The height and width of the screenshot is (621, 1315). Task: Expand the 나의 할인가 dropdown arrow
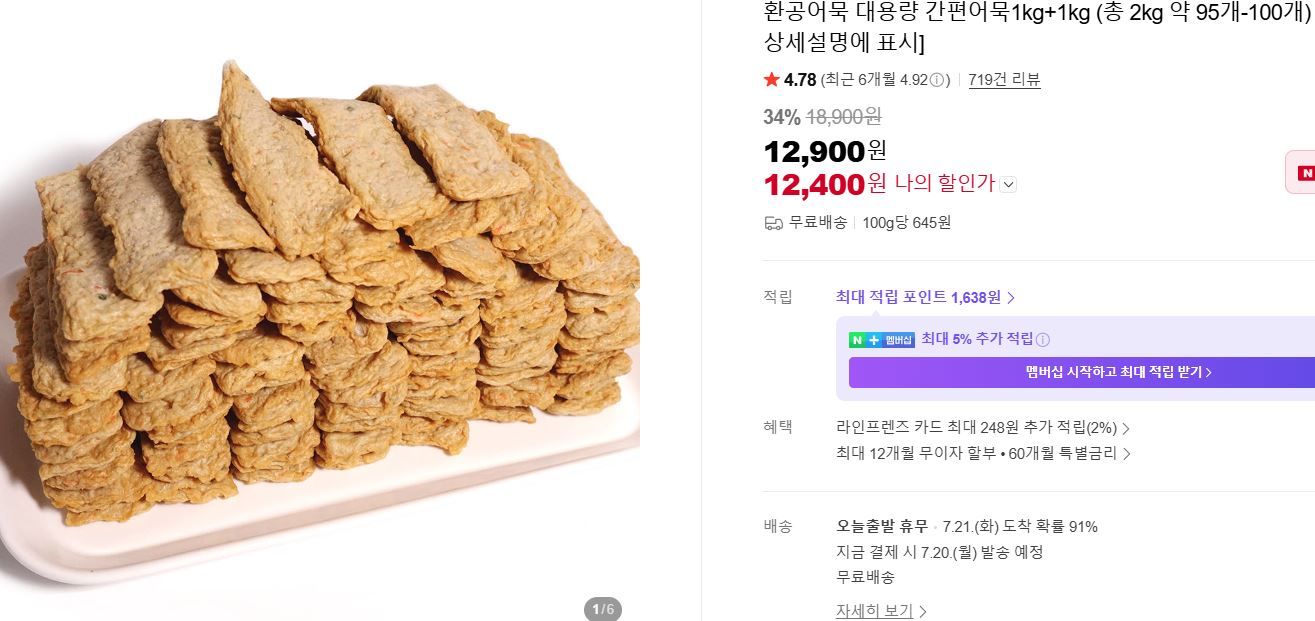tap(1008, 184)
